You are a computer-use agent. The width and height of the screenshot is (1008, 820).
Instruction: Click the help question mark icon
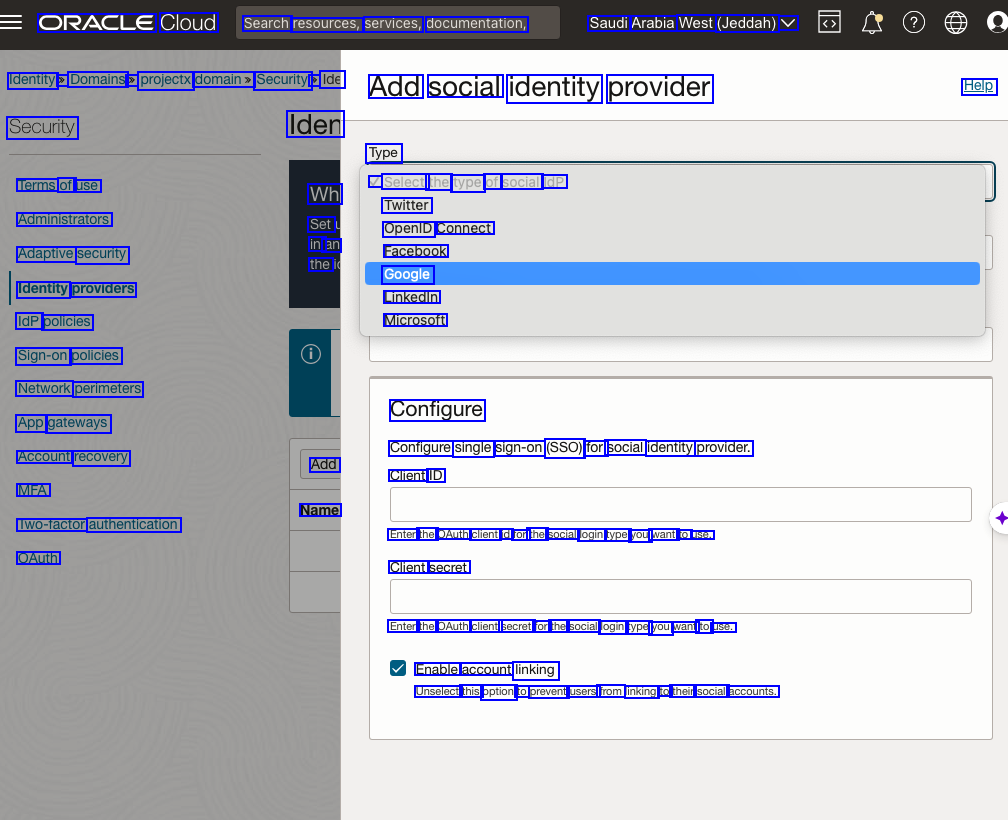(x=914, y=23)
